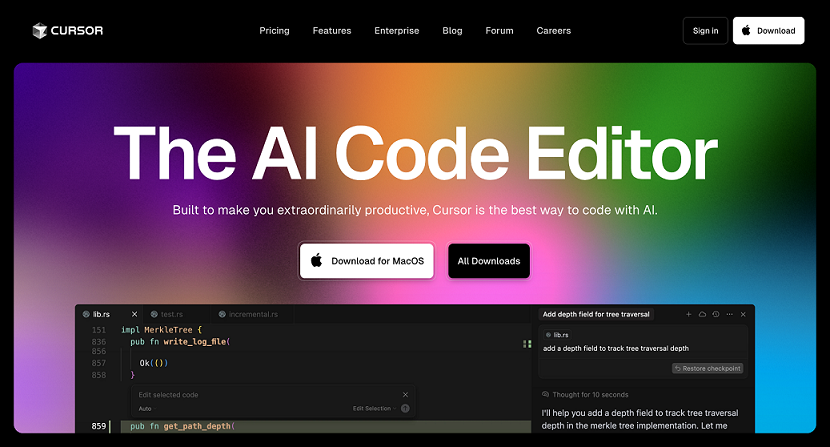This screenshot has width=830, height=447.
Task: Click the submit arrow in edit popup
Action: 405,408
